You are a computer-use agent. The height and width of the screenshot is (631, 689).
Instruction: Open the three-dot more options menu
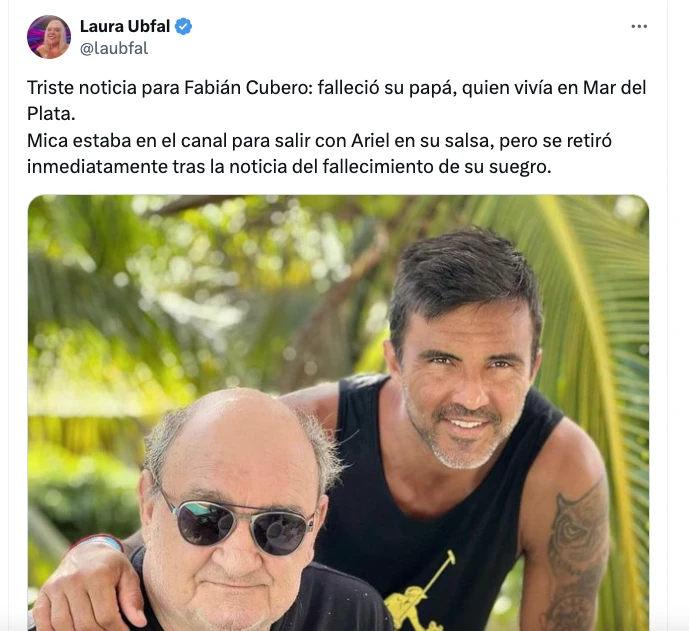(639, 26)
